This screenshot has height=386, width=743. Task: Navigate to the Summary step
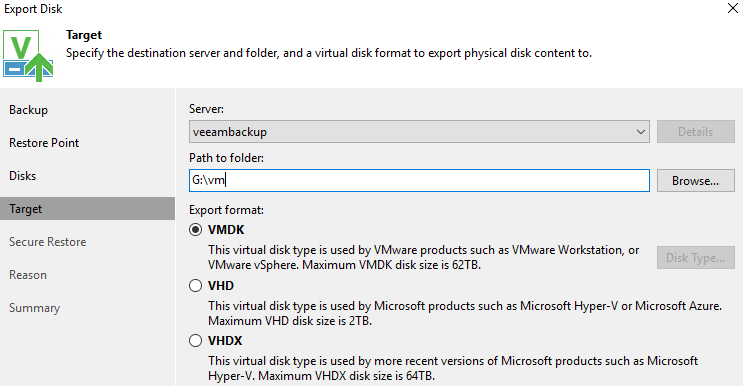(x=35, y=308)
